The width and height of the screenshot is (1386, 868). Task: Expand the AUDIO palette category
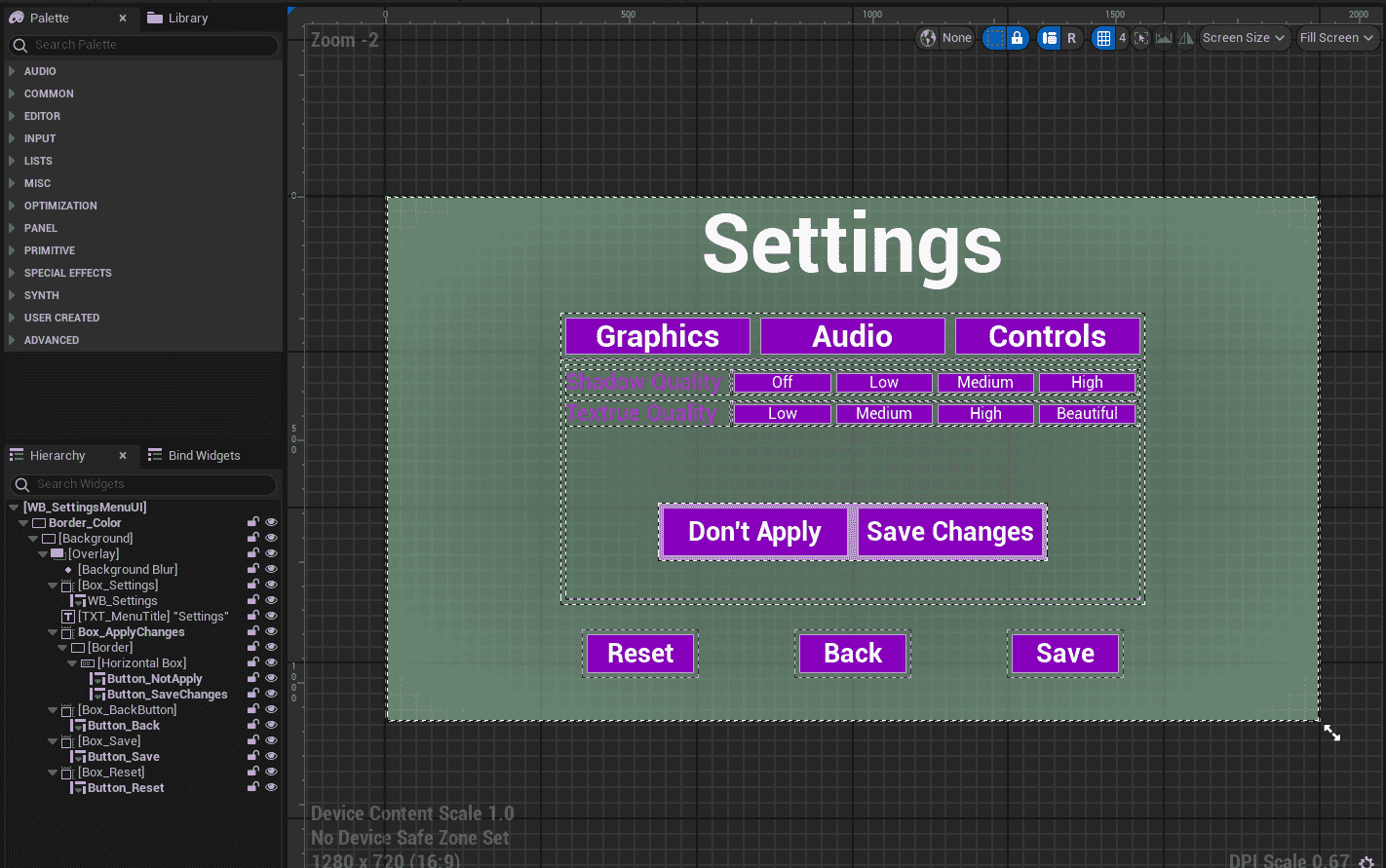(x=12, y=71)
